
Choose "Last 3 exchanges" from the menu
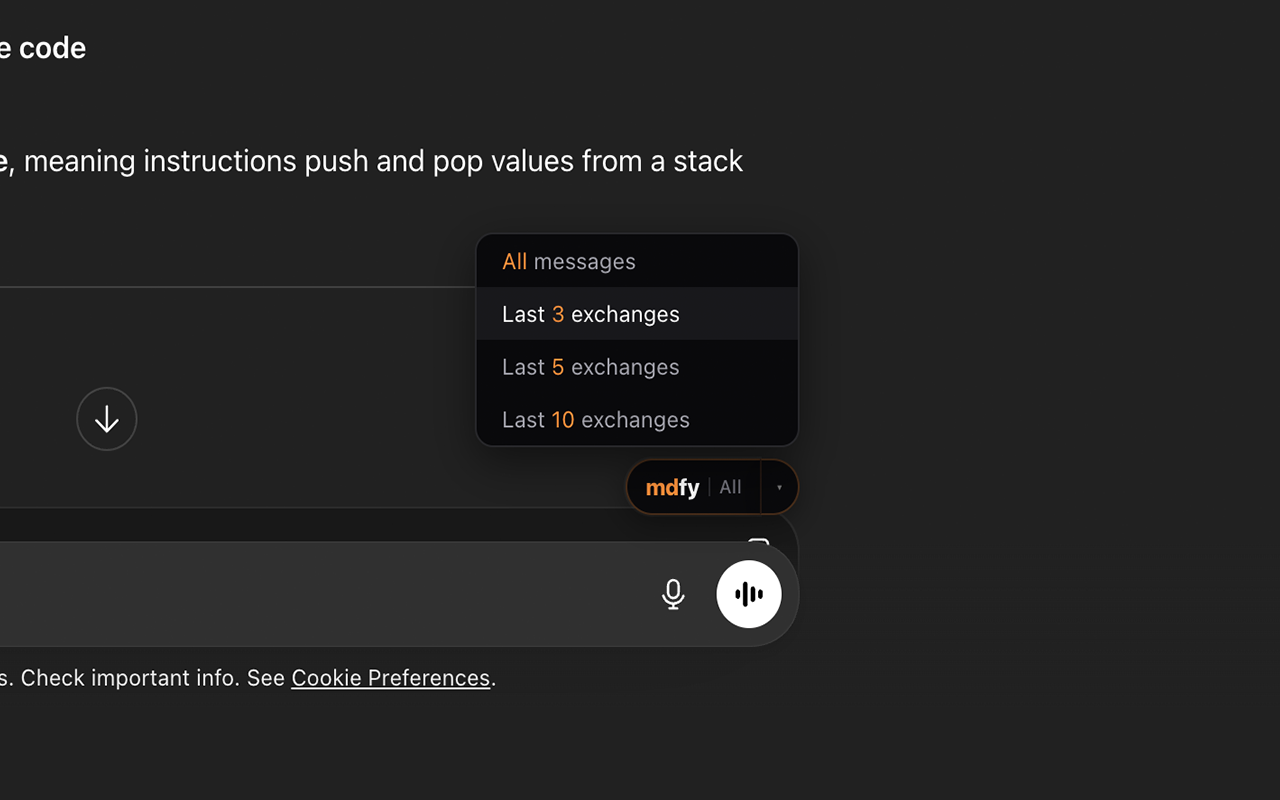click(x=637, y=314)
